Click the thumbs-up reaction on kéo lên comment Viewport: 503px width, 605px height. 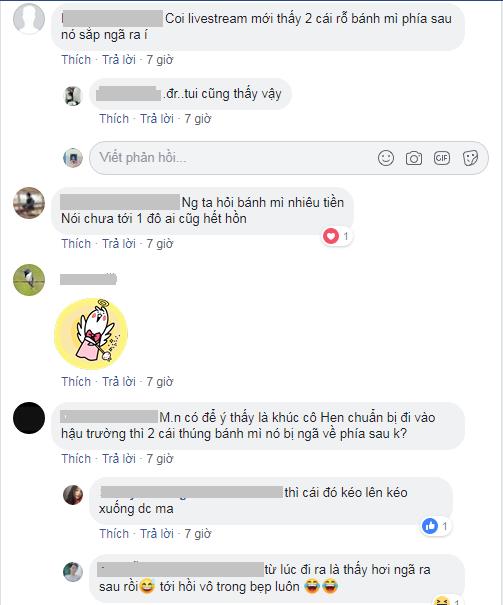(x=430, y=526)
